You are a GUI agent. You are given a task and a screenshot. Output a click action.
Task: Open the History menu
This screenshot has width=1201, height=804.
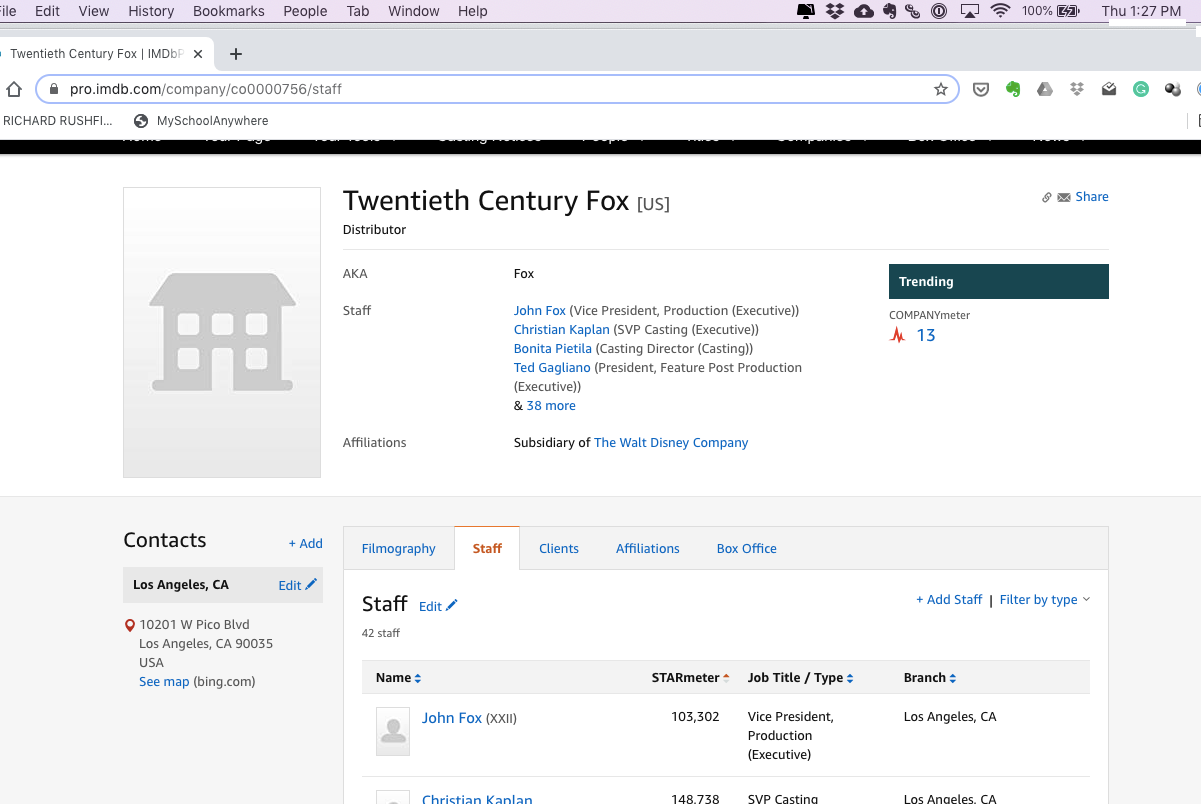coord(151,11)
